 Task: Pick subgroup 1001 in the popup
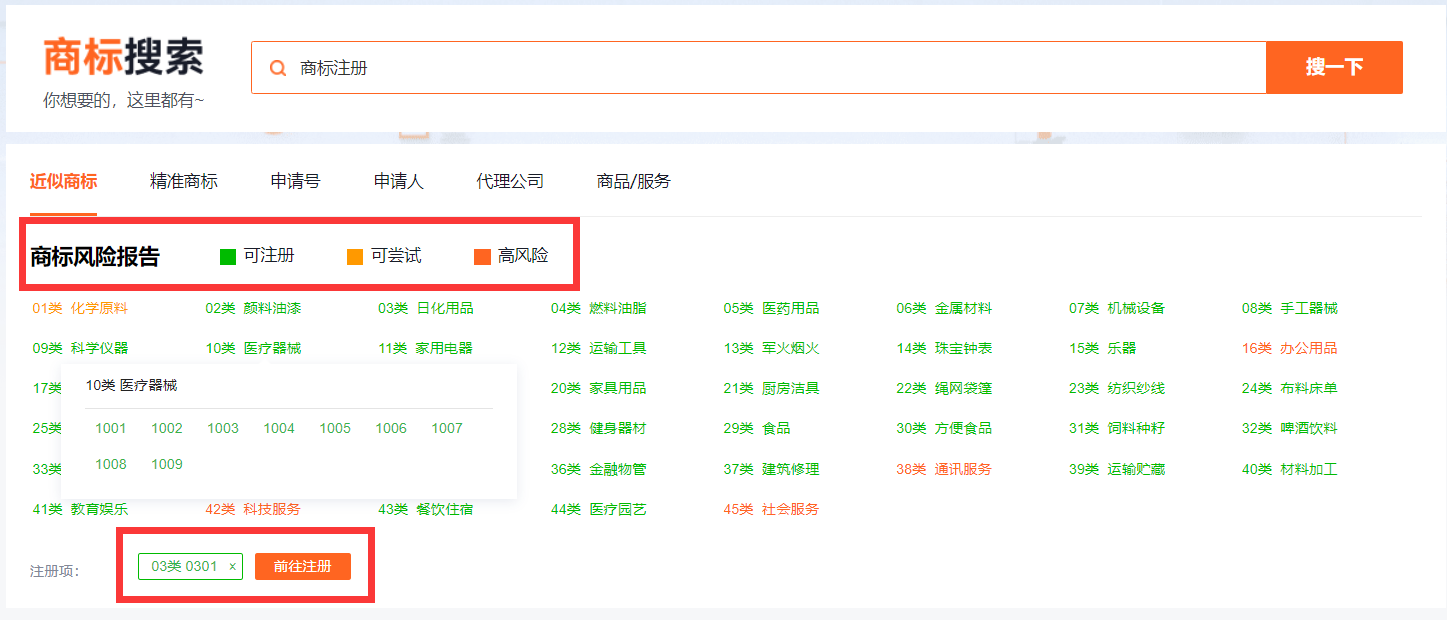tap(111, 428)
